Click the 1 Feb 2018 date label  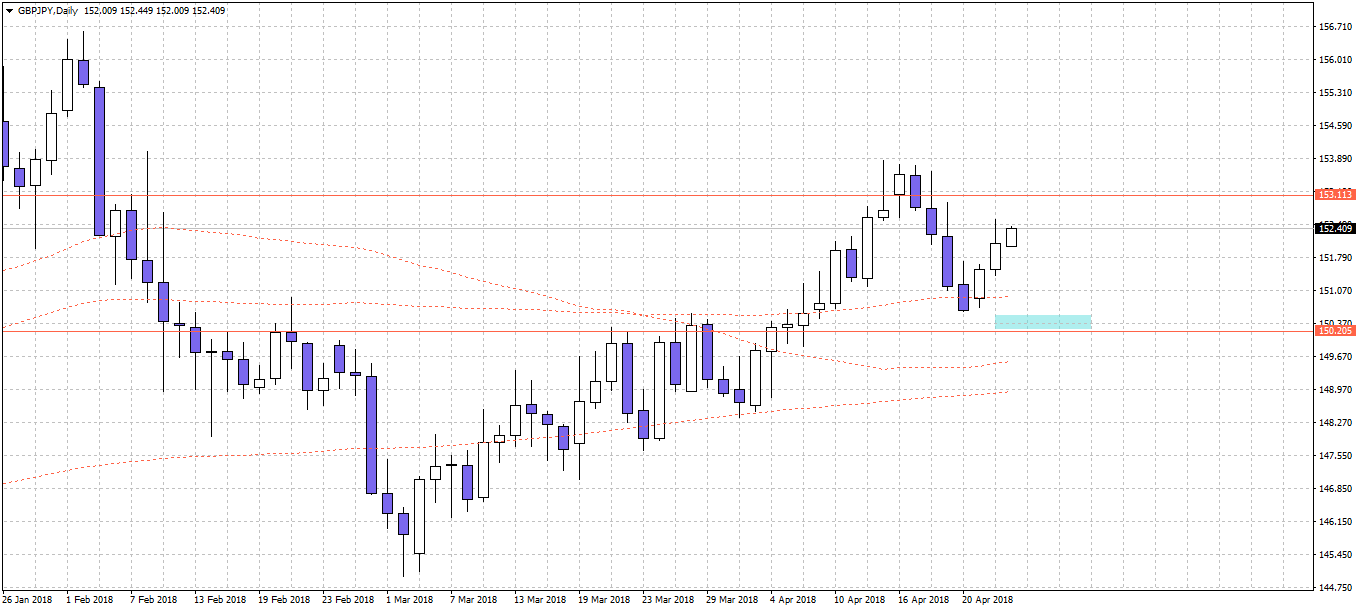tap(90, 600)
